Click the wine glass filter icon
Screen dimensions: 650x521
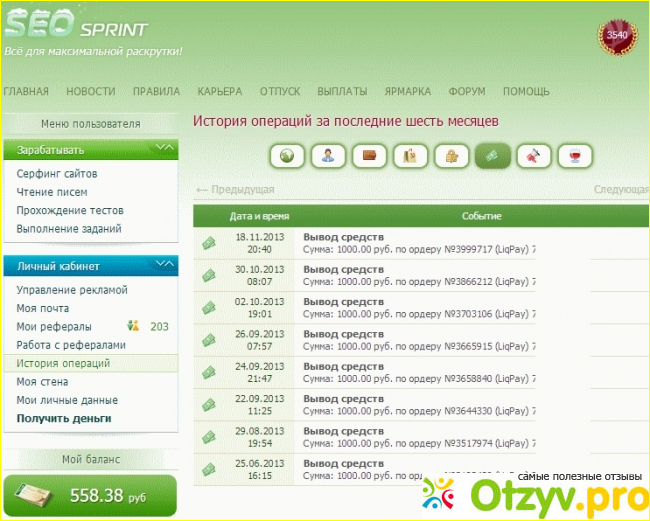(574, 156)
